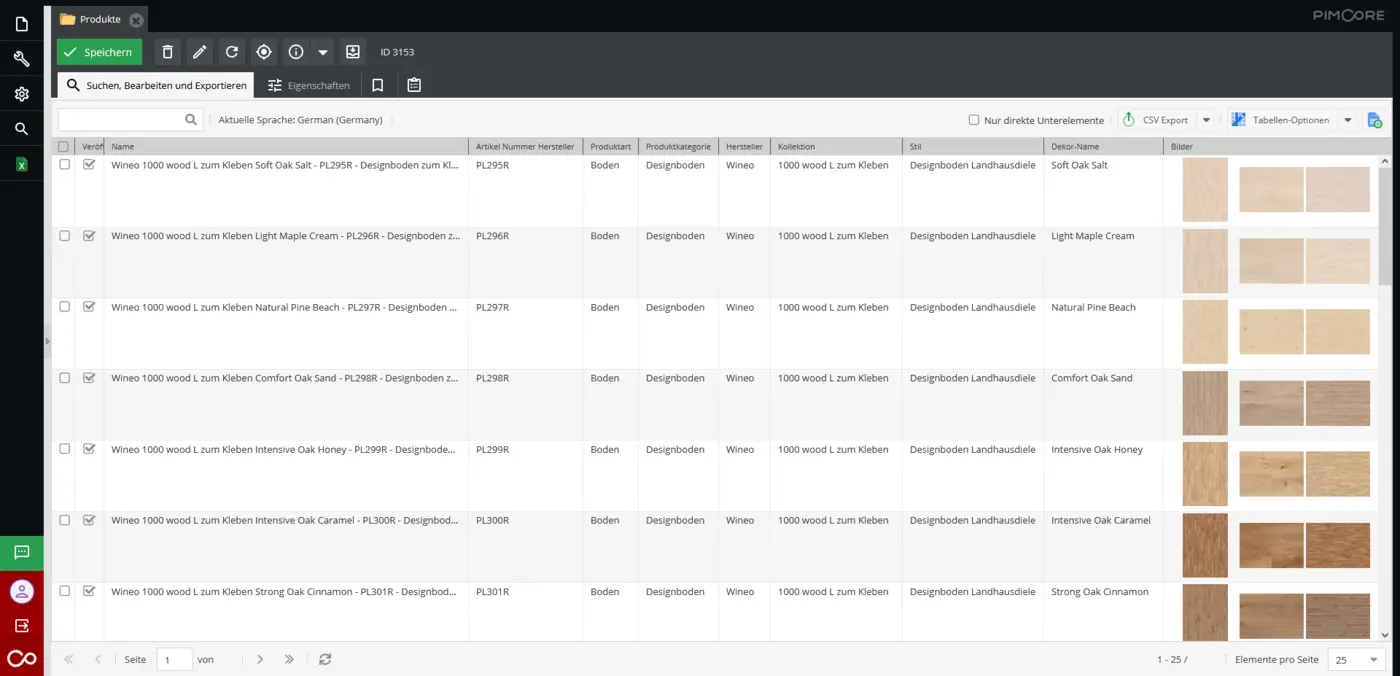Enable Nur direkte Unterelemente checkbox
The image size is (1400, 676).
point(974,120)
